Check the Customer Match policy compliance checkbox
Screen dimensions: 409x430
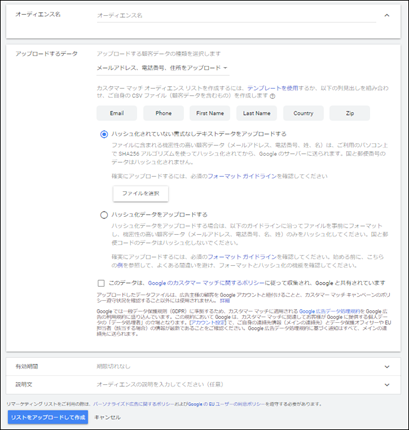101,283
